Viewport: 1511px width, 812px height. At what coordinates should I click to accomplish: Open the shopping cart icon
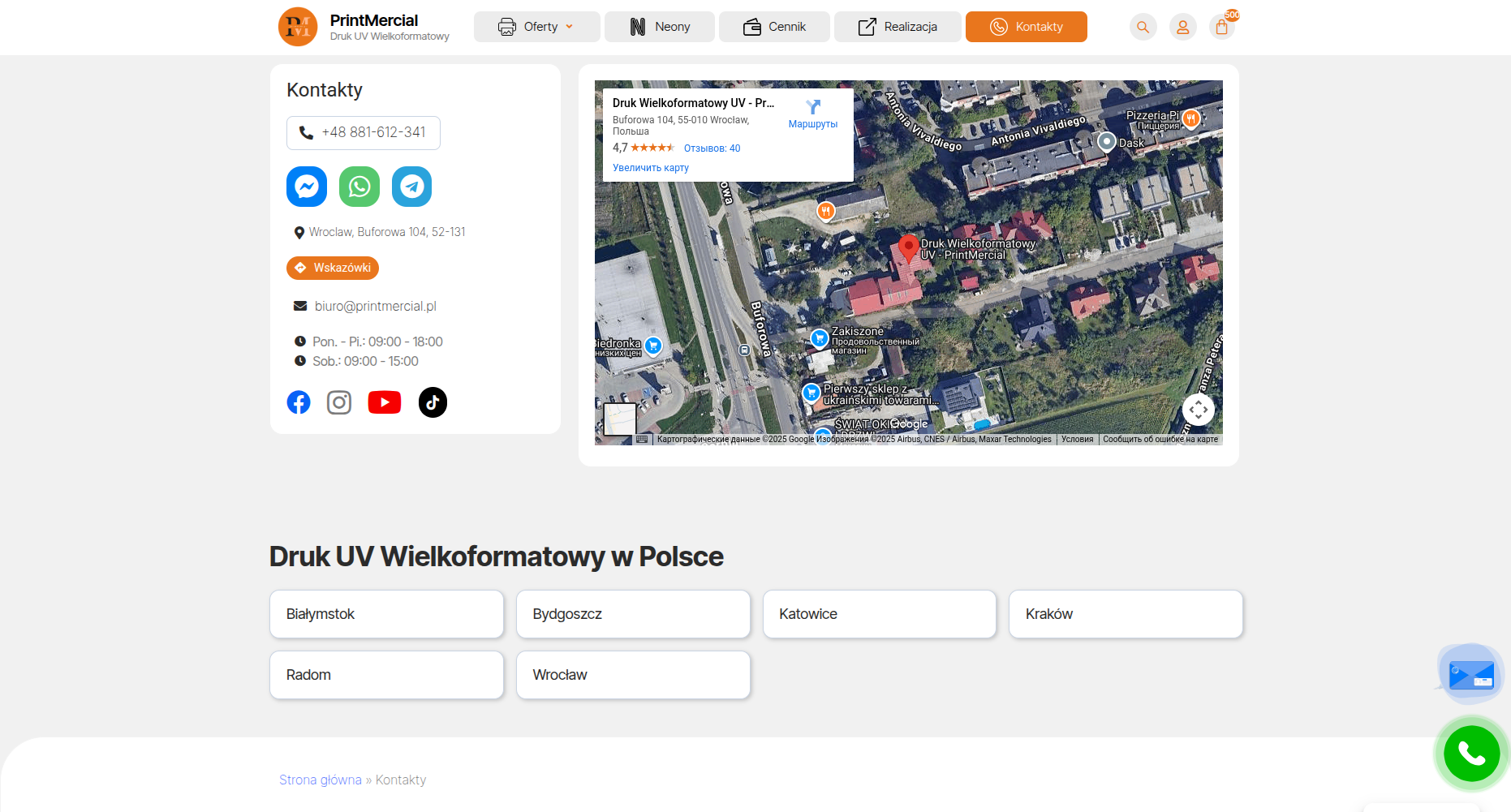[x=1221, y=27]
